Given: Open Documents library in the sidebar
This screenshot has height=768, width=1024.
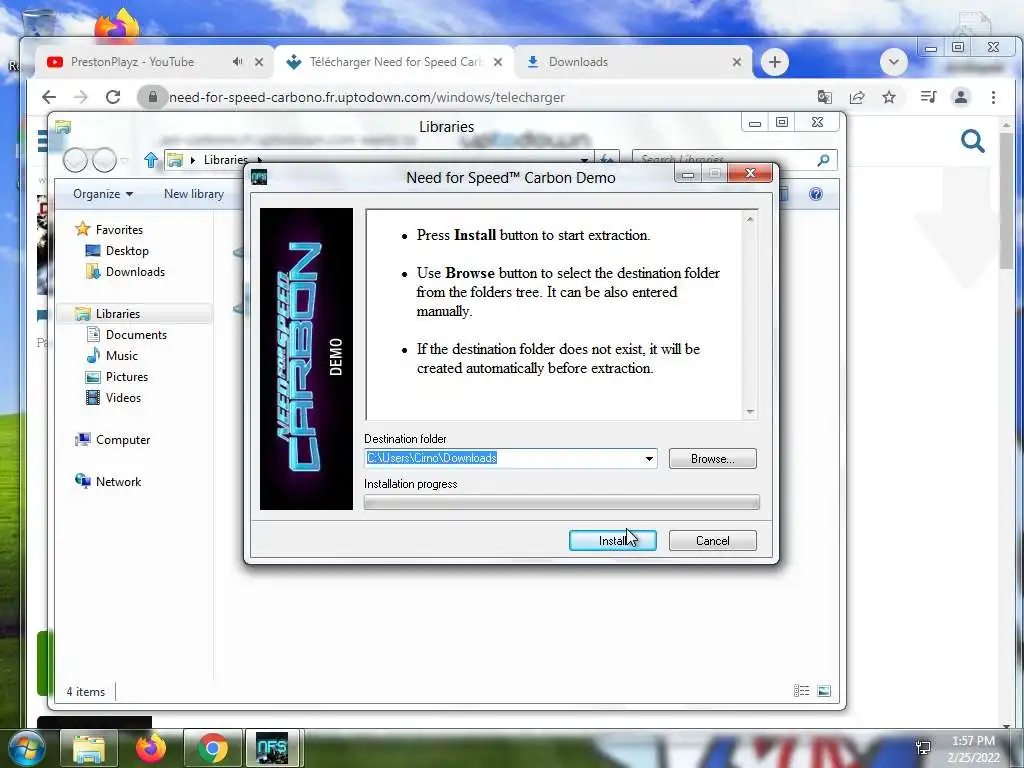Looking at the screenshot, I should [127, 334].
